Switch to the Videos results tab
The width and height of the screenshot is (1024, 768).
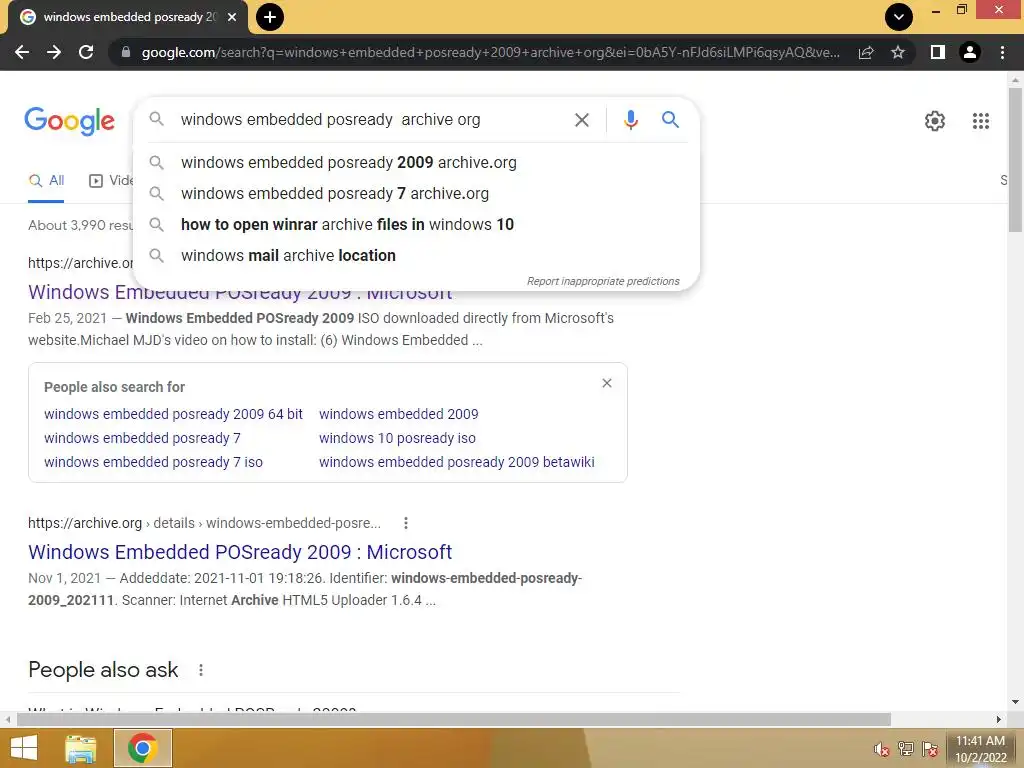(x=111, y=181)
